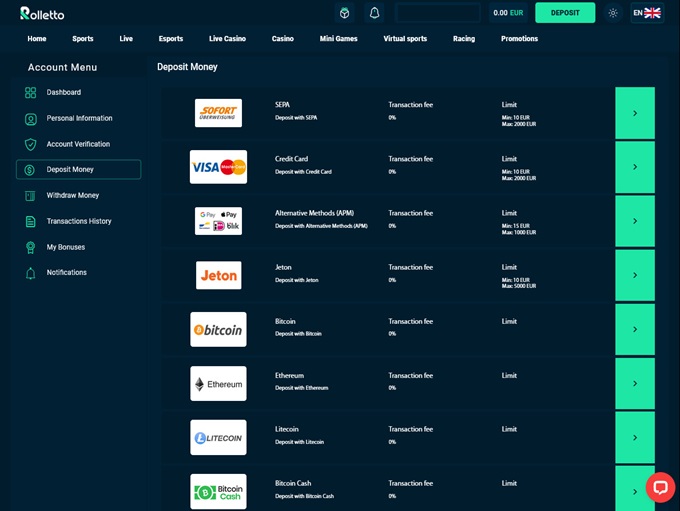Click the bonus cube icon in header

click(x=345, y=13)
